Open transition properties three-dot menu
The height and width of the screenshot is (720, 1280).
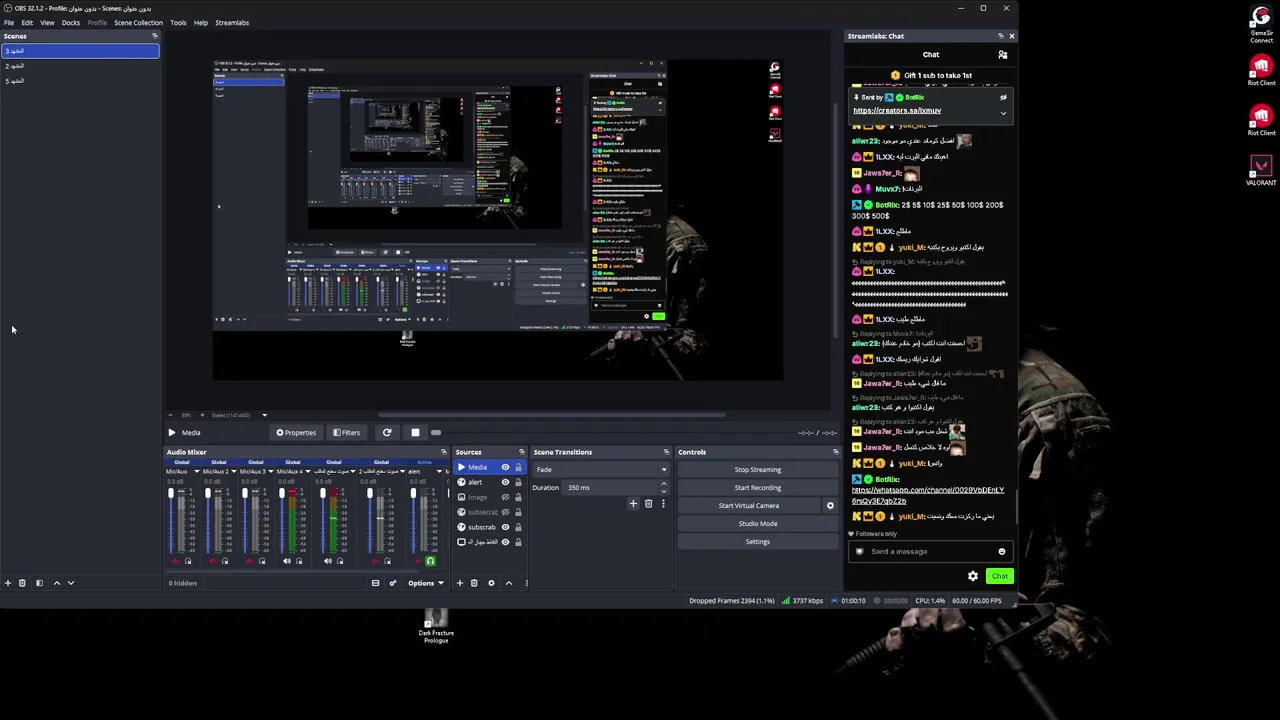[662, 504]
